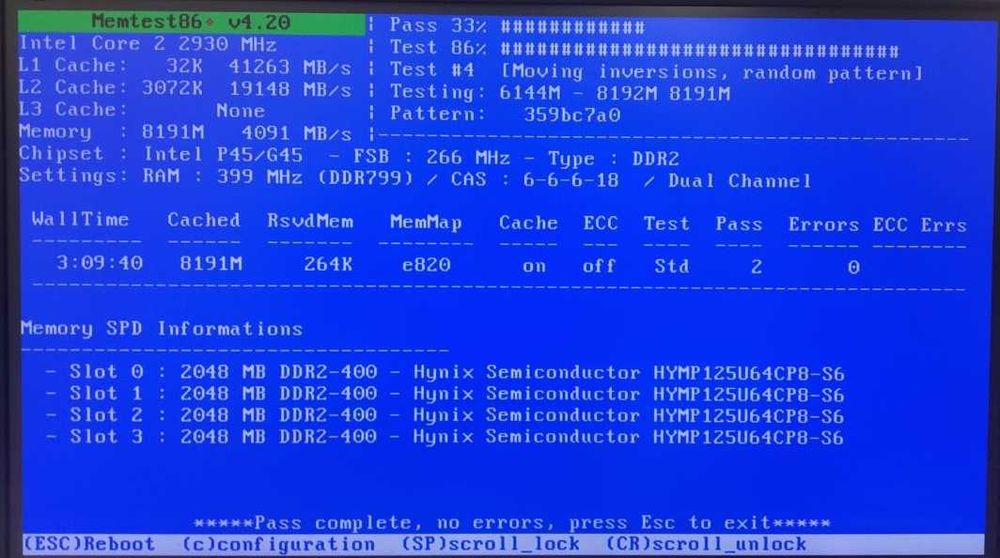Click the RAM 399 MHz (DDR799) setting
This screenshot has height=558, width=1000.
(x=278, y=177)
